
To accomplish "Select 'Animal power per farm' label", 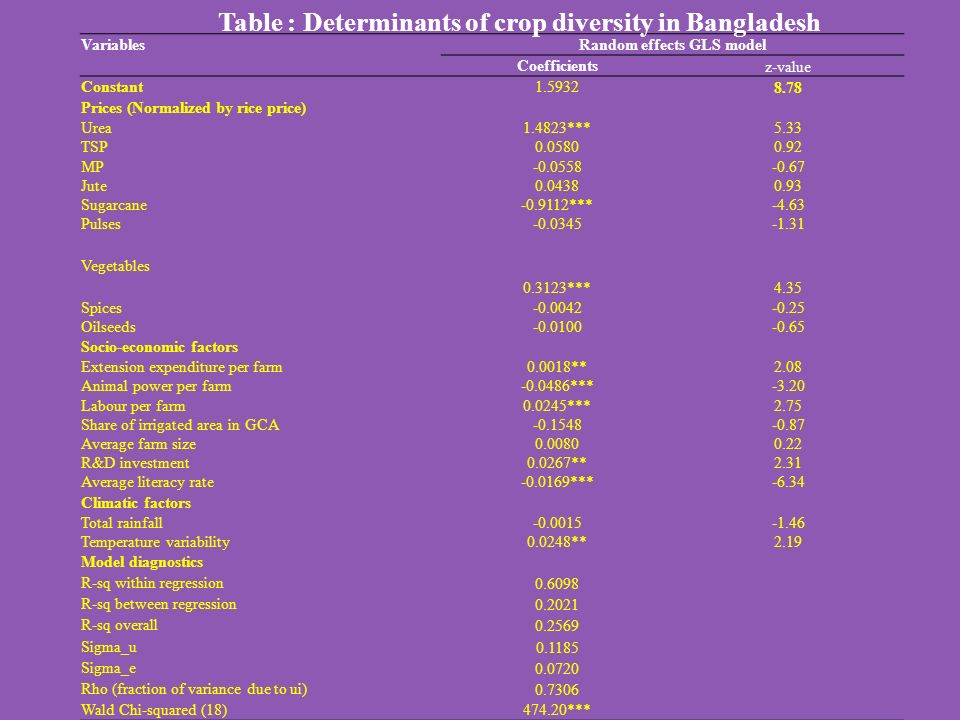I will [x=156, y=386].
